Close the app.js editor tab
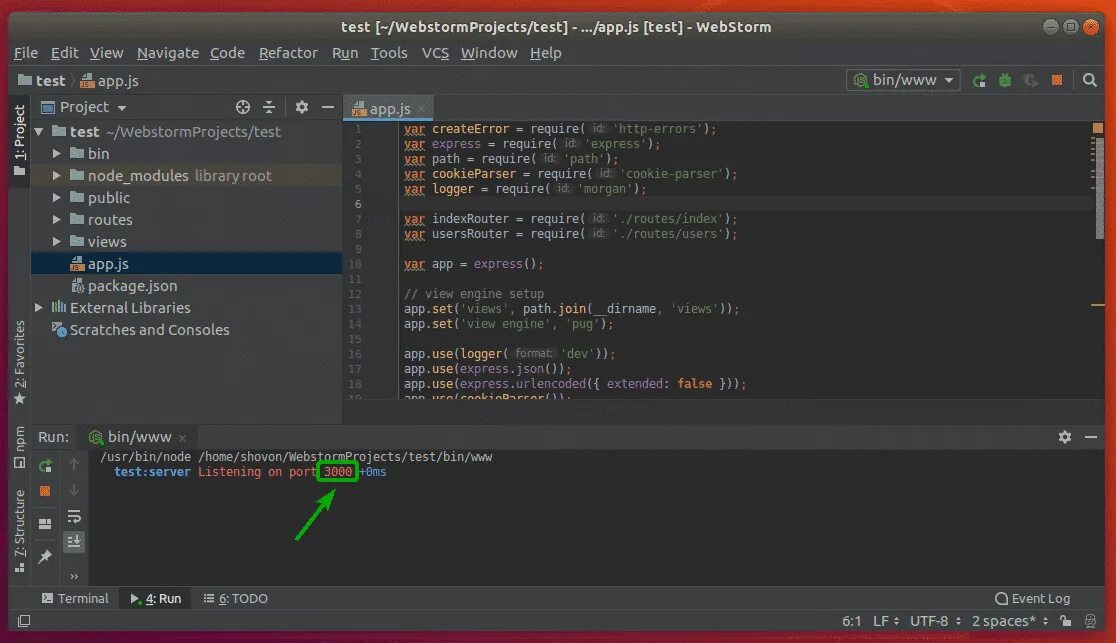Viewport: 1116px width, 643px height. click(x=421, y=109)
